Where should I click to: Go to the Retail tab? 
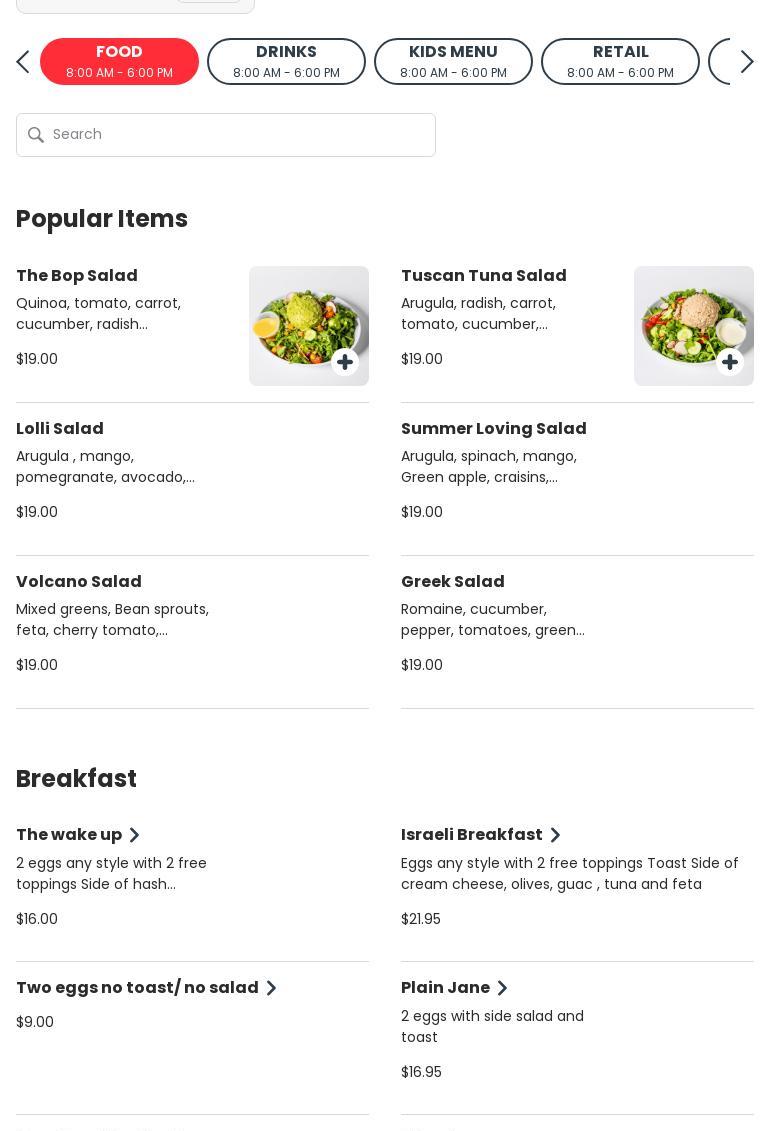coord(620,61)
